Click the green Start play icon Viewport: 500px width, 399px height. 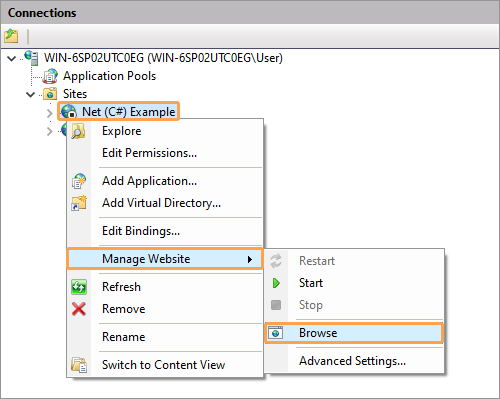(x=276, y=283)
